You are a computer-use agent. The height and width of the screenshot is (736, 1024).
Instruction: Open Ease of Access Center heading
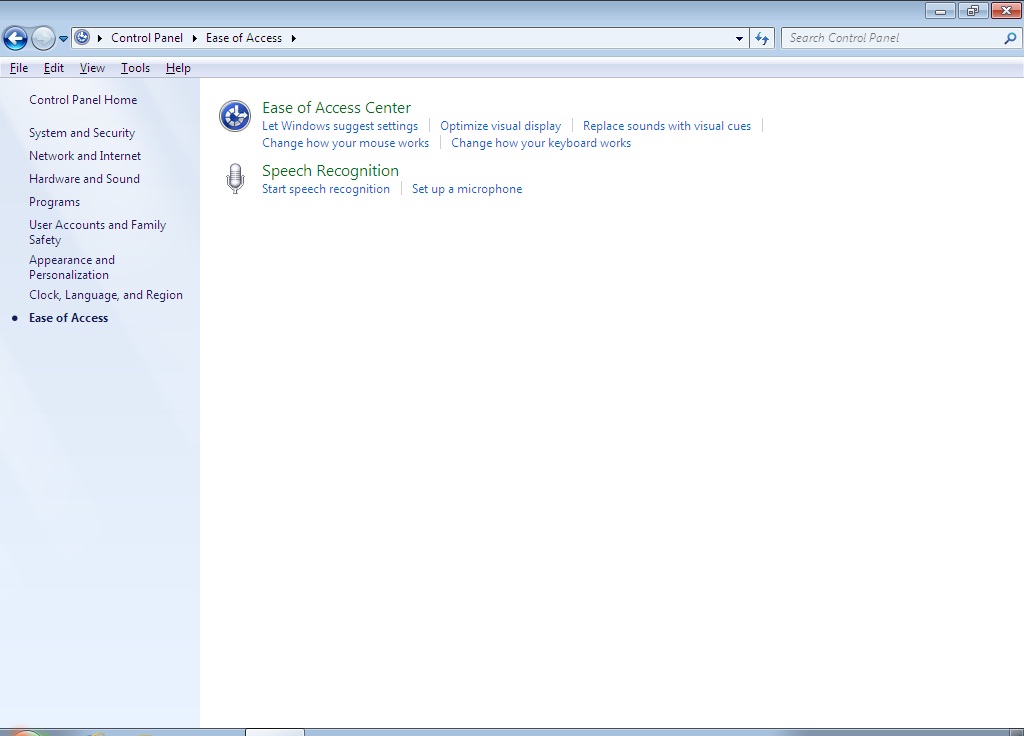coord(336,108)
